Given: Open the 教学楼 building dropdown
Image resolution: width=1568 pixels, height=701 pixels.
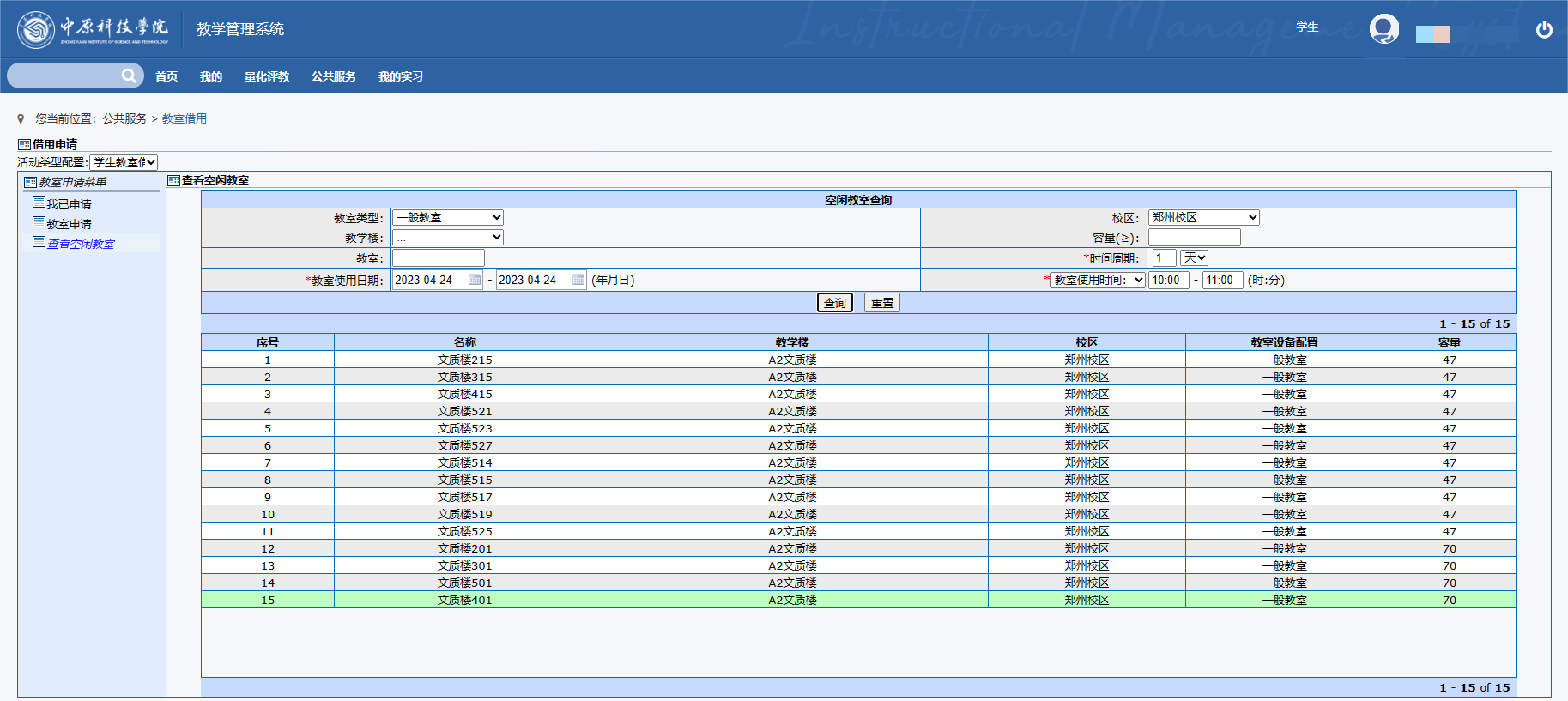Looking at the screenshot, I should click(447, 238).
